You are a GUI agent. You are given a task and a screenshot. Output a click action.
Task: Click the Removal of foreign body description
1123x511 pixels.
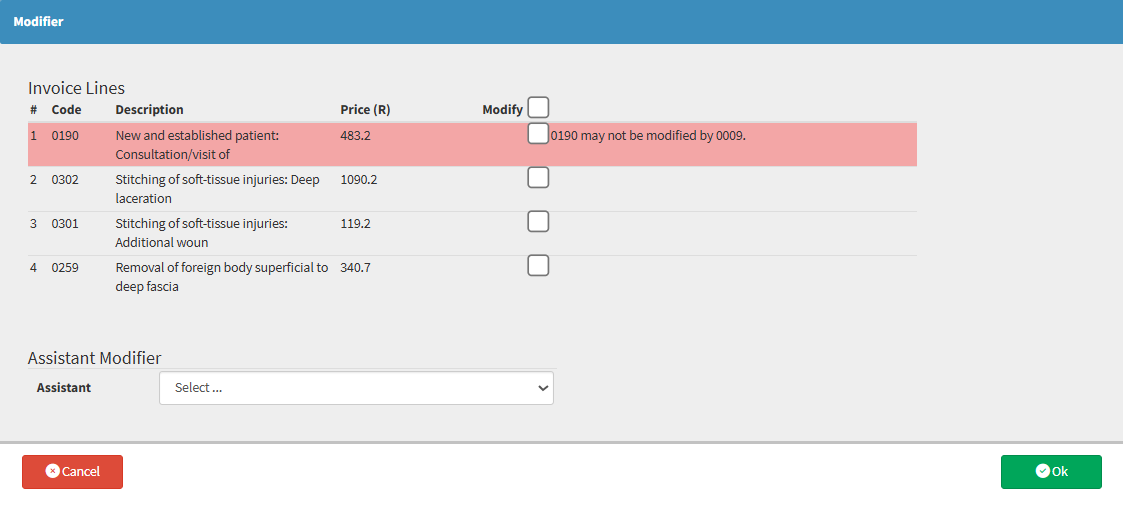(222, 277)
